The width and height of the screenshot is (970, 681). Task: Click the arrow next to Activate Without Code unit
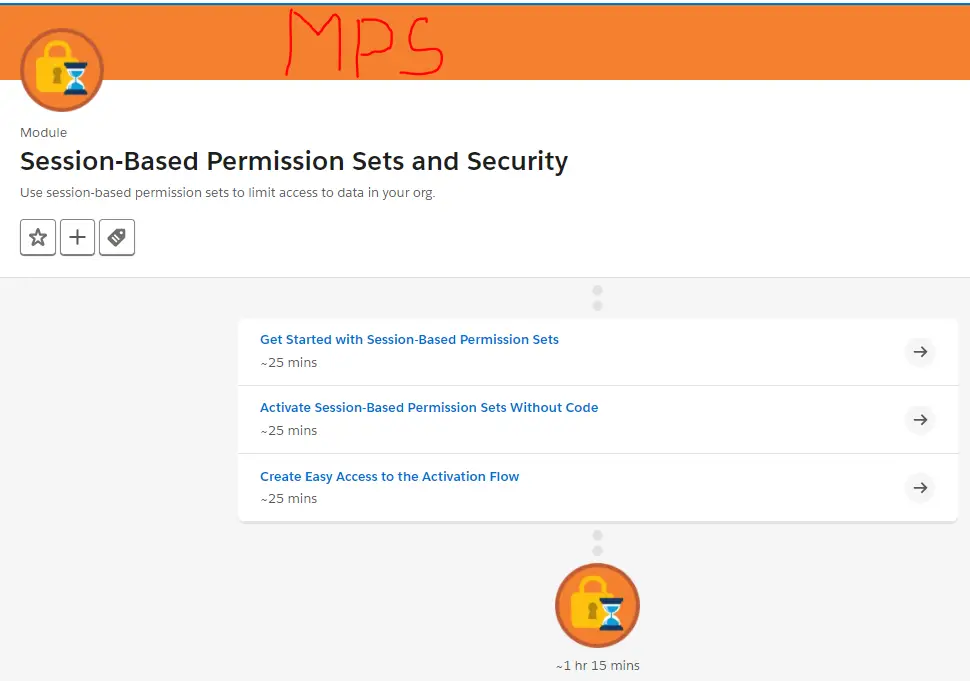coord(920,420)
